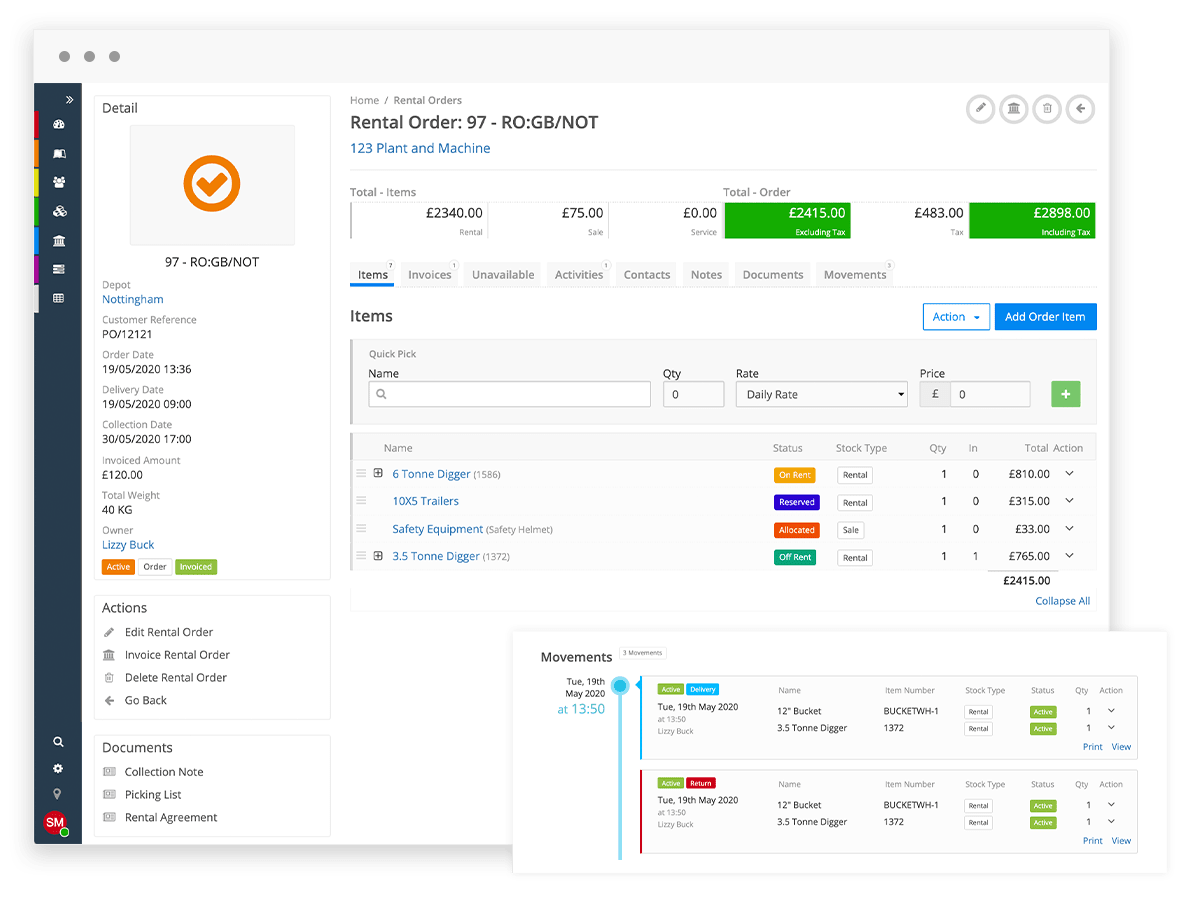Click the invoice bank icon near top right
Image resolution: width=1200 pixels, height=900 pixels.
tap(1013, 109)
